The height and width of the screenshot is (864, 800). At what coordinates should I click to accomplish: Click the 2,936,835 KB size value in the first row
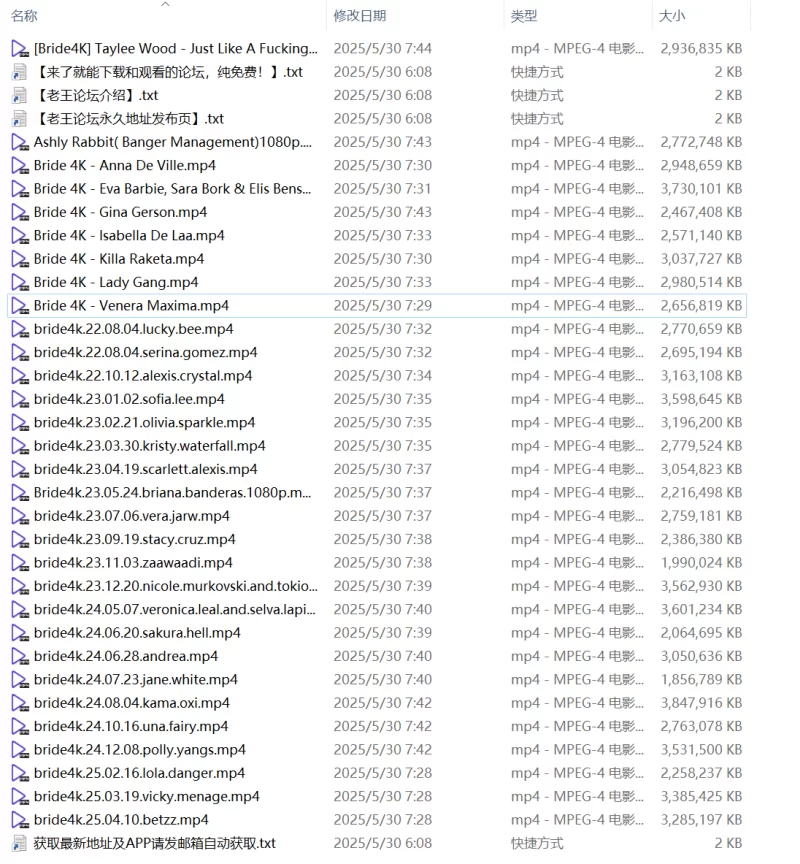(701, 48)
